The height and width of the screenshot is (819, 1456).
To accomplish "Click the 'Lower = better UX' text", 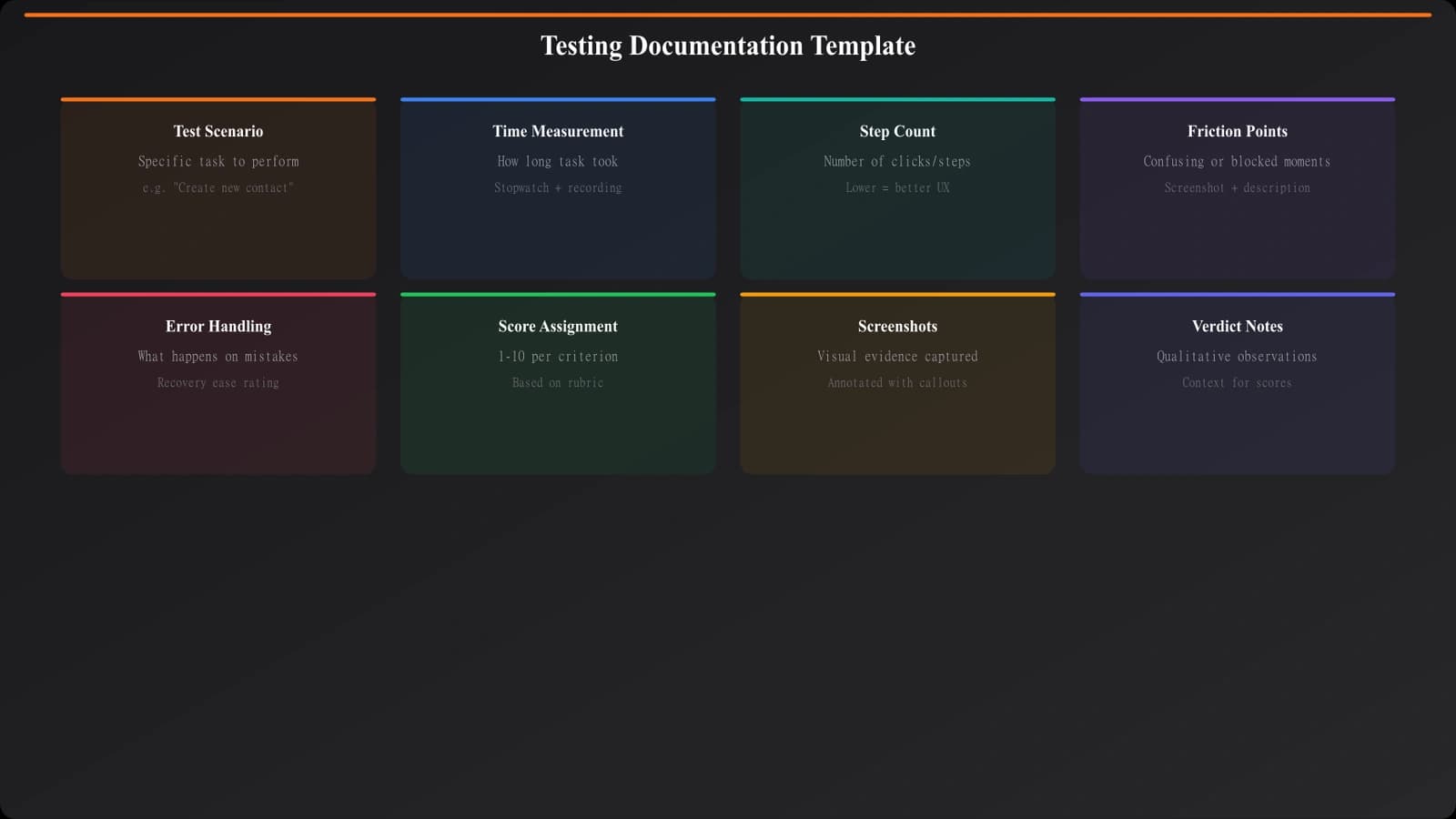I will click(x=897, y=188).
